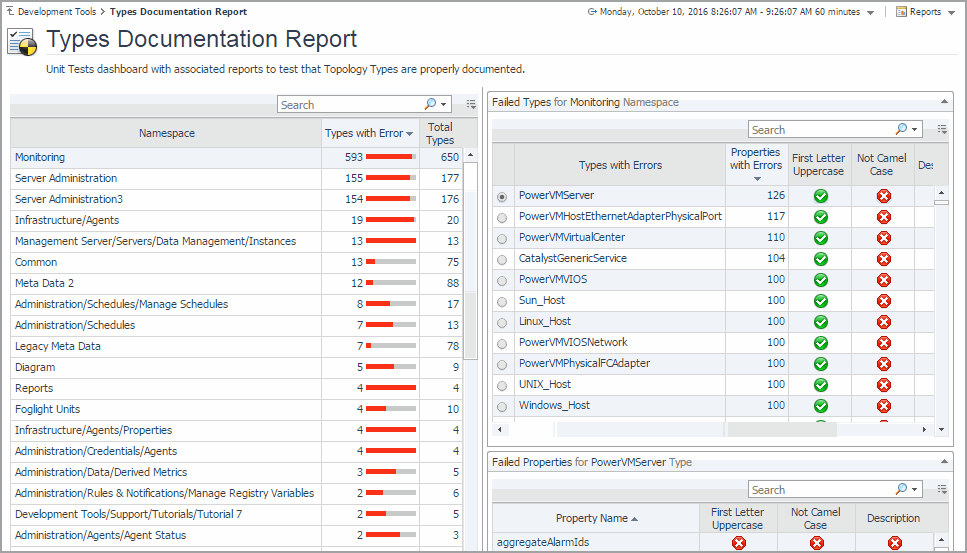The height and width of the screenshot is (553, 967).
Task: Click green check icon for PowerVMServer row
Action: point(820,196)
